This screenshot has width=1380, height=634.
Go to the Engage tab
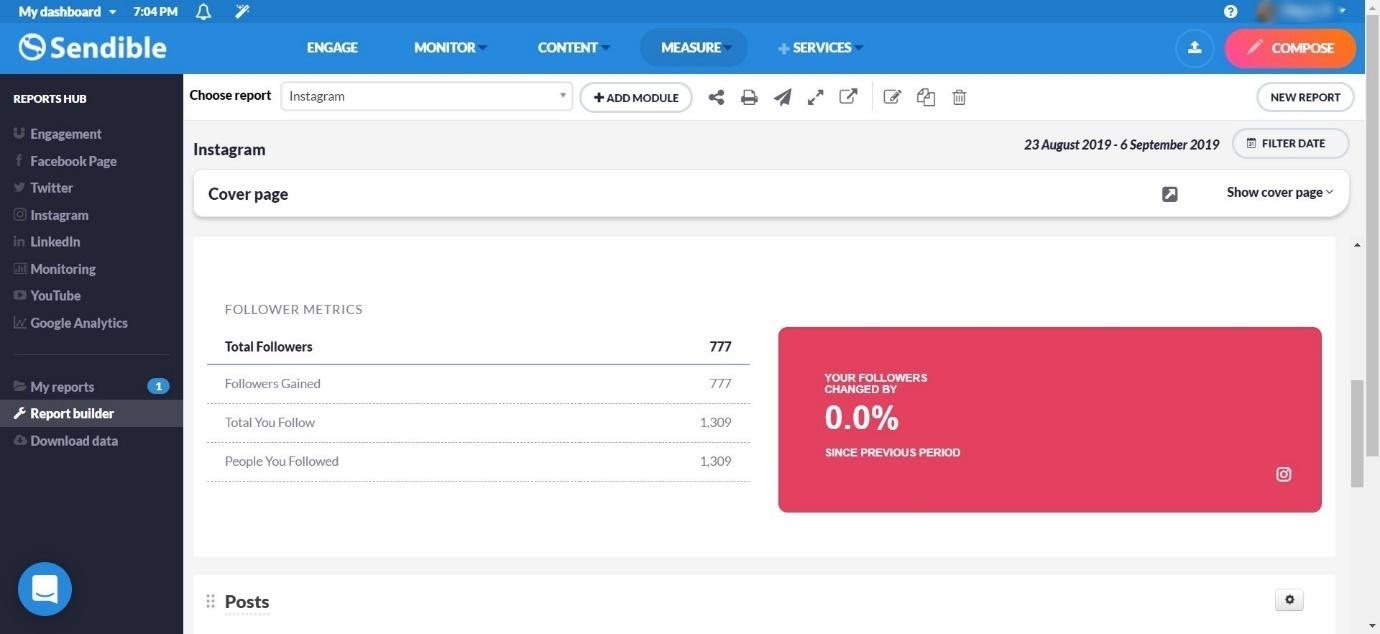point(332,47)
